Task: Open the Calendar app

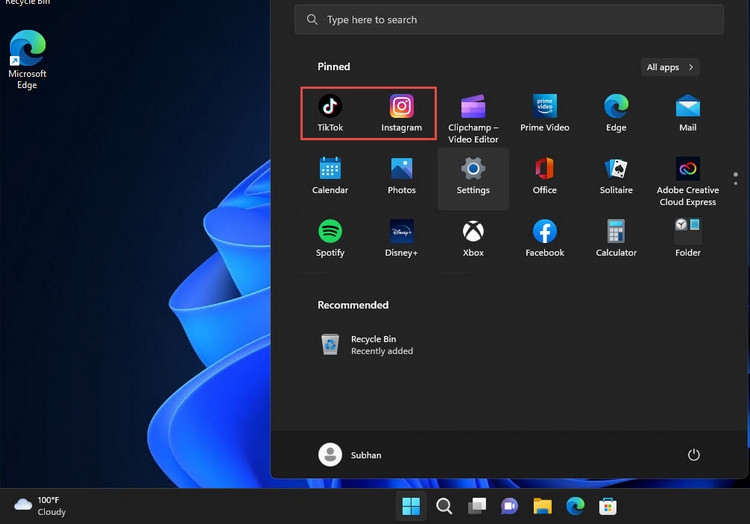Action: 330,176
